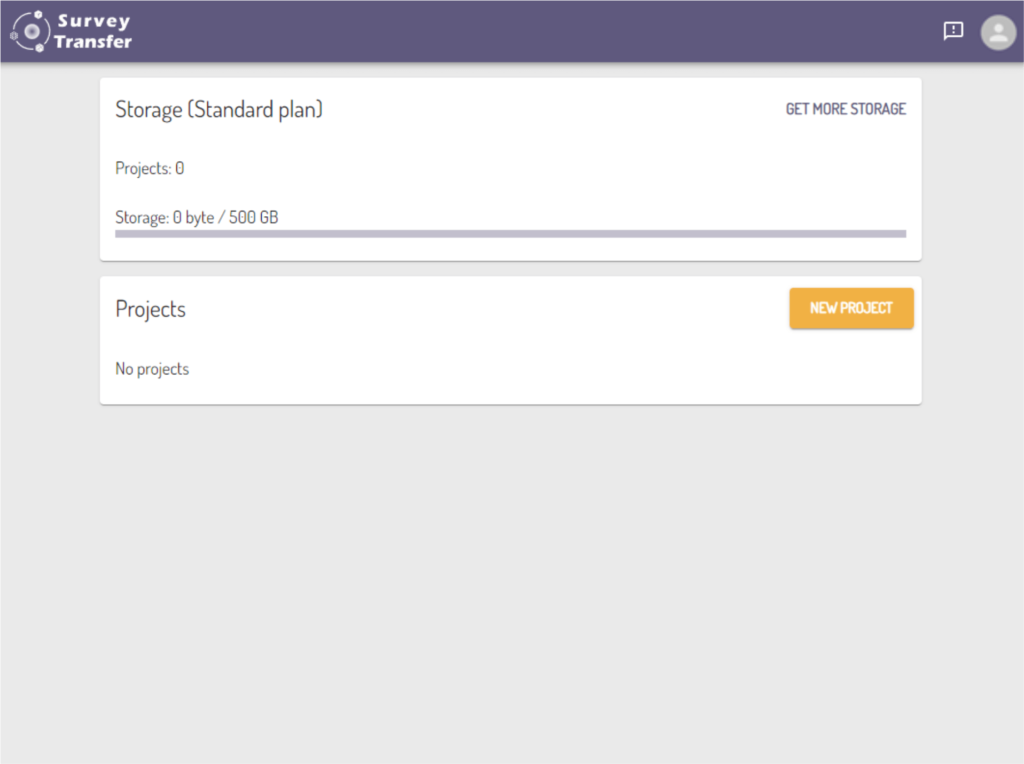This screenshot has width=1024, height=764.
Task: Click the GET MORE STORAGE link
Action: pos(845,109)
